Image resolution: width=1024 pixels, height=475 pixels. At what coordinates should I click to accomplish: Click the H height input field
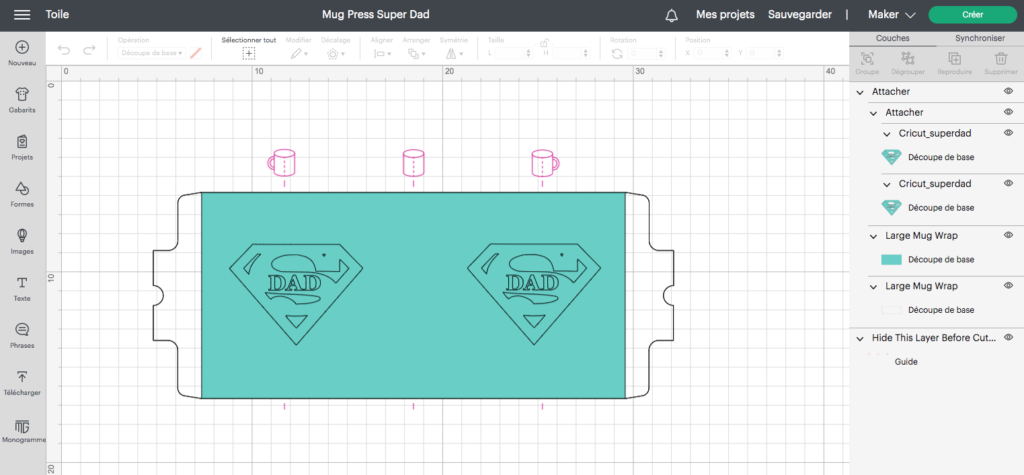pos(571,54)
